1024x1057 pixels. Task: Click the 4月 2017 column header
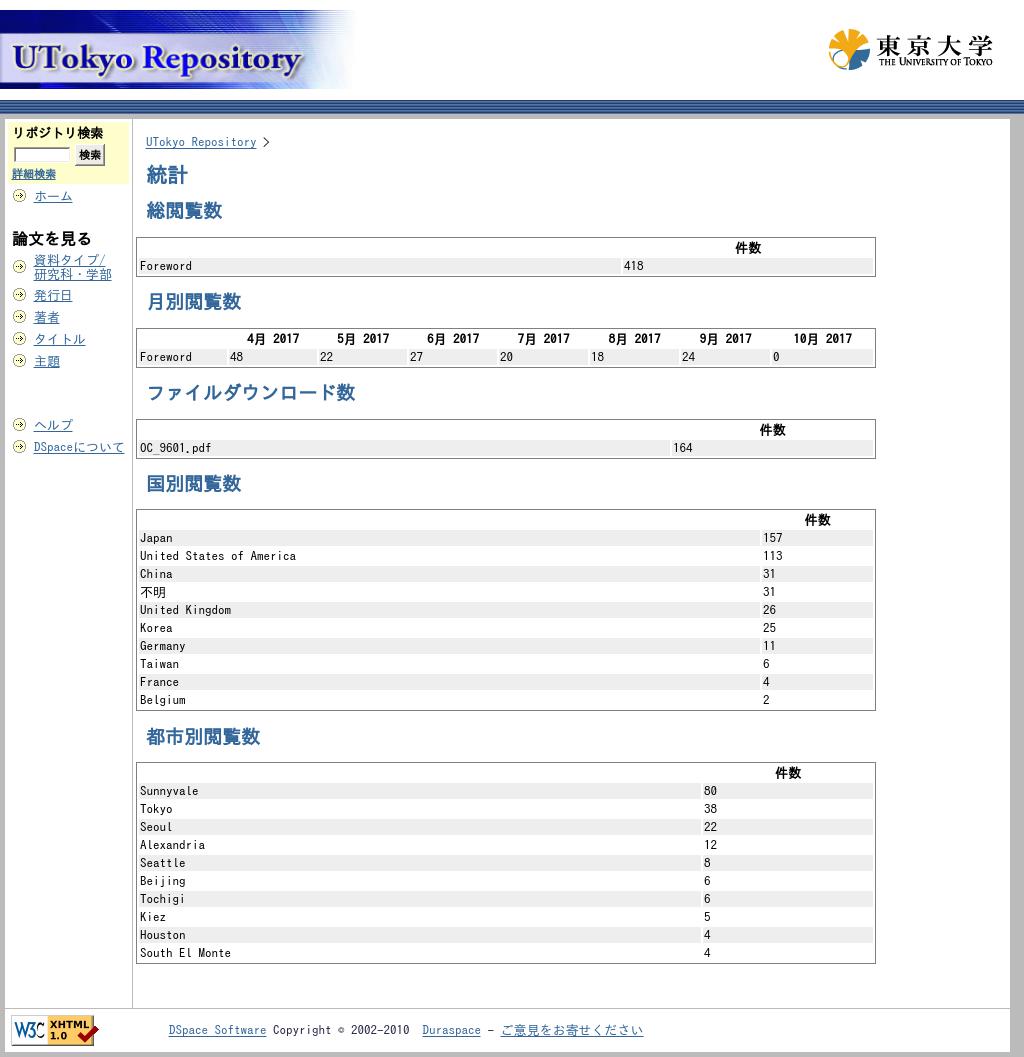pos(272,338)
